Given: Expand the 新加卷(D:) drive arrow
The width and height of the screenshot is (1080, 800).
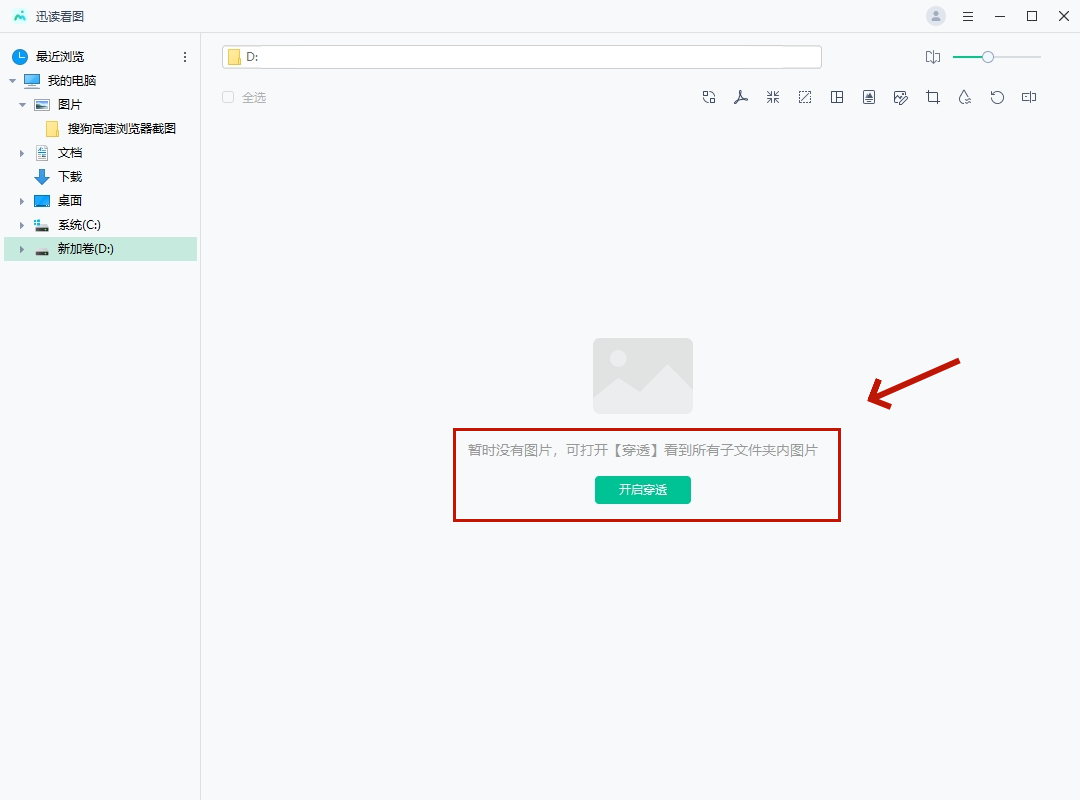Looking at the screenshot, I should coord(22,249).
